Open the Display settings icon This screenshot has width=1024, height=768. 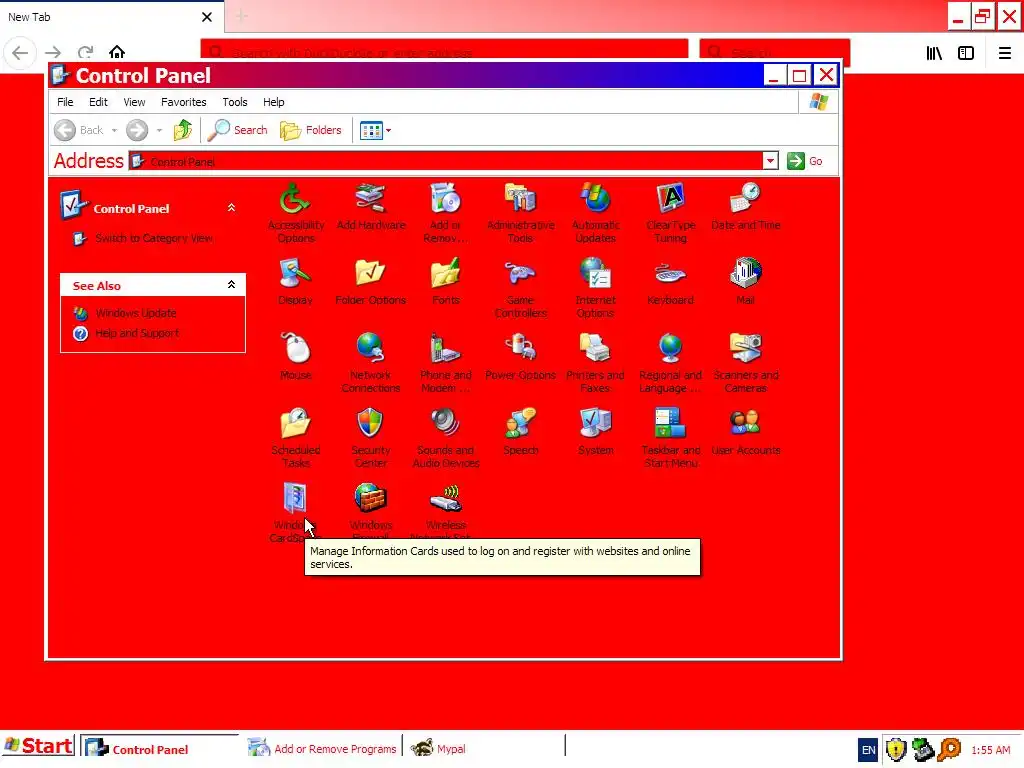[295, 274]
